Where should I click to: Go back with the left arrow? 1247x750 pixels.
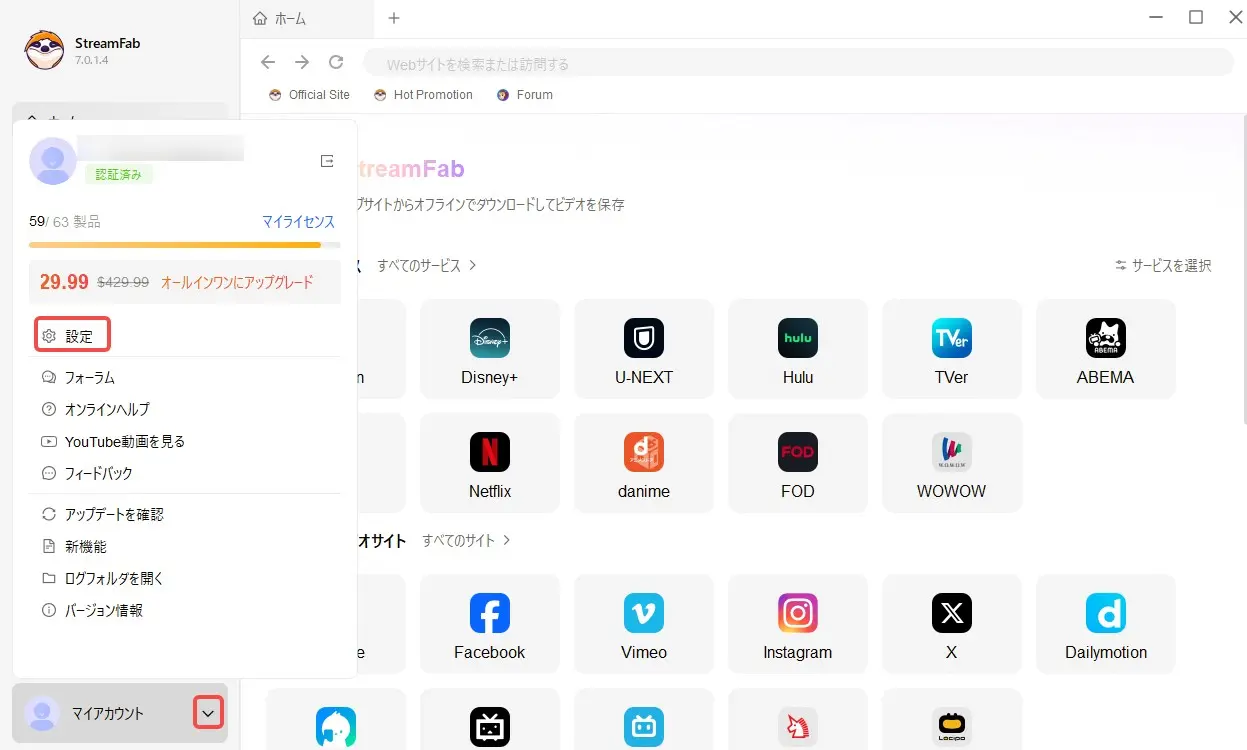point(268,62)
